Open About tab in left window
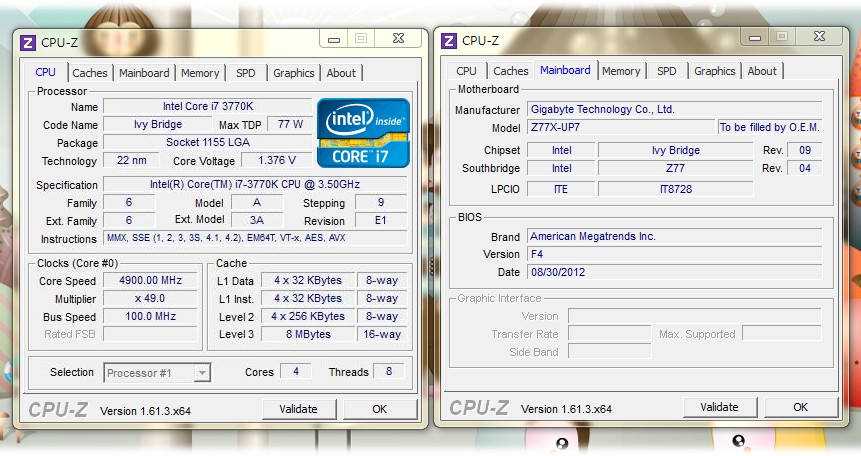The image size is (861, 456). tap(341, 73)
